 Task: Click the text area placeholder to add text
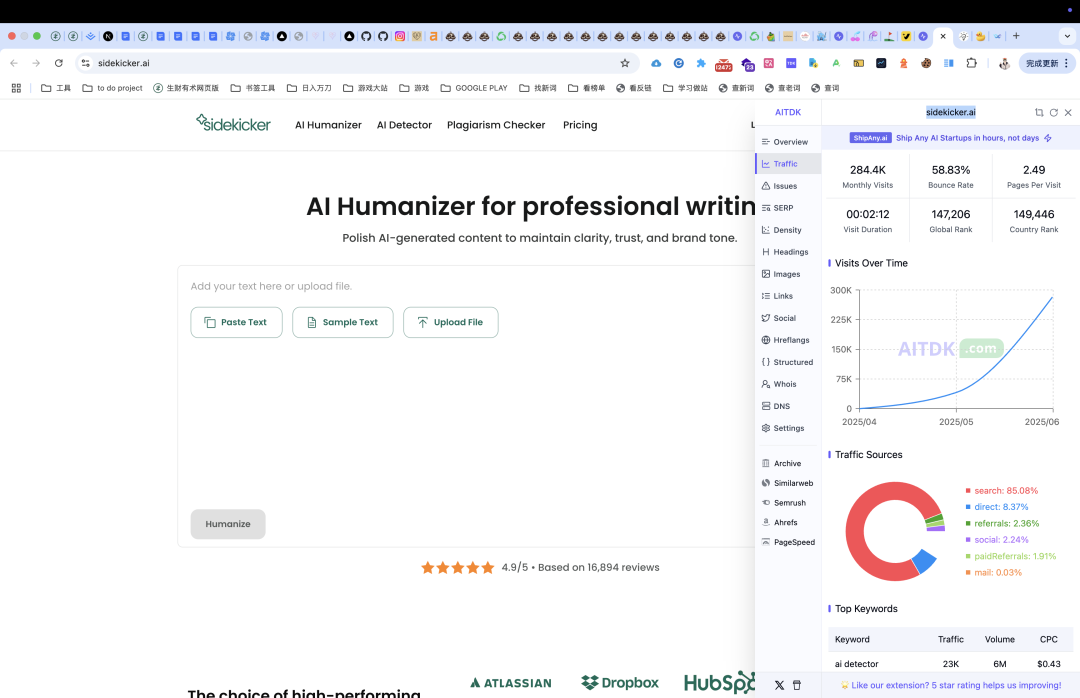(x=271, y=287)
